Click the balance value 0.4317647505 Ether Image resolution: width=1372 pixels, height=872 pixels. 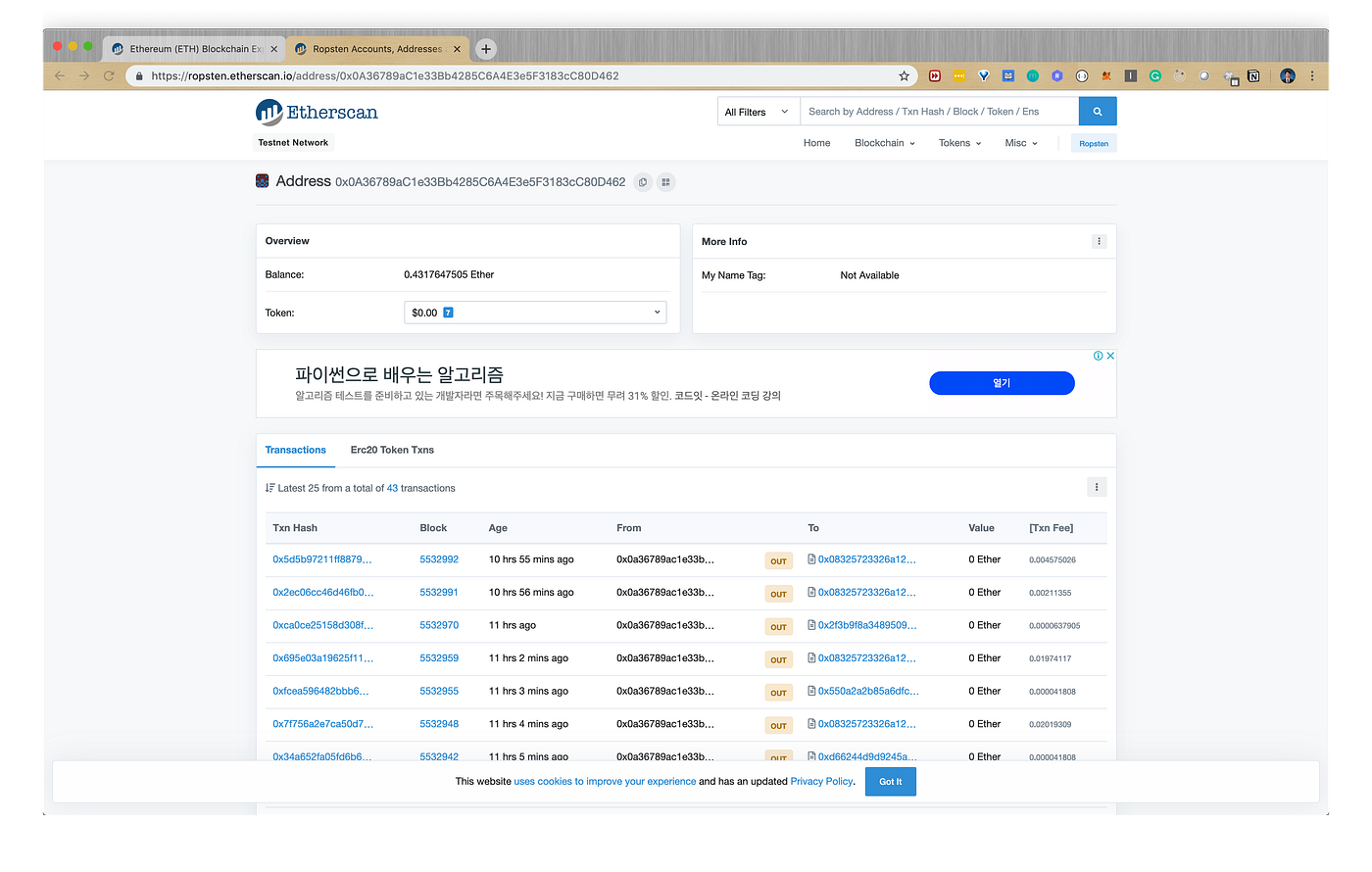coord(449,274)
